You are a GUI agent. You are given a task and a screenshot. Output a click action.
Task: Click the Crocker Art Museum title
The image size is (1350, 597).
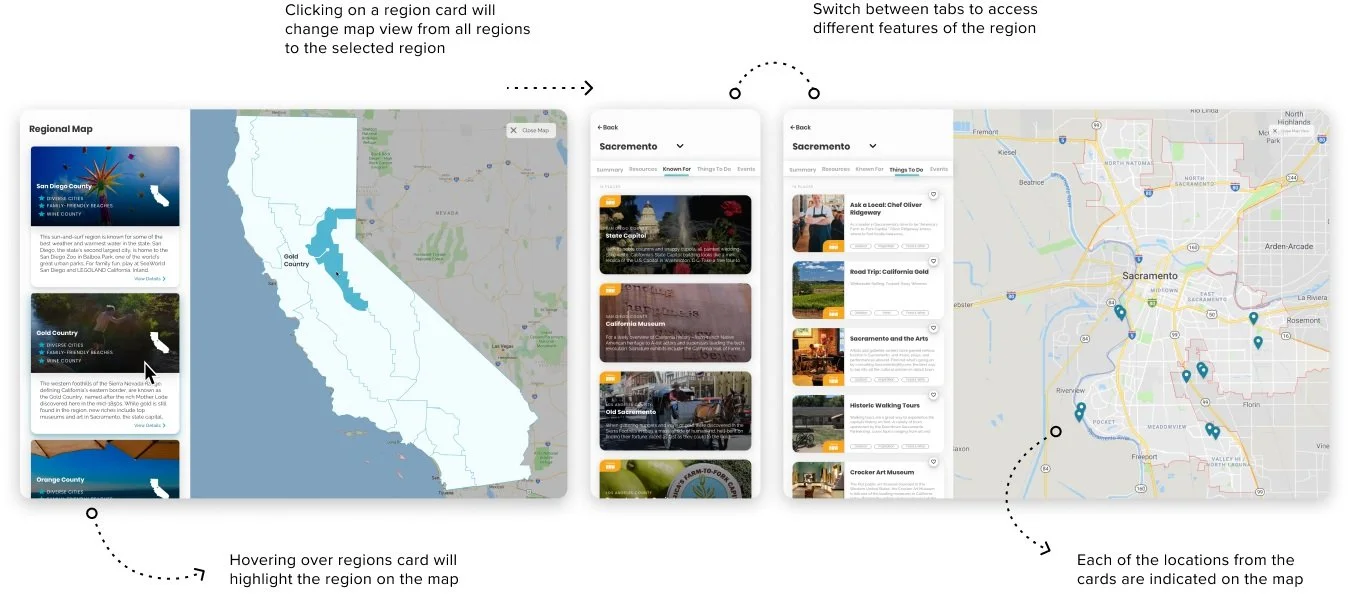882,472
